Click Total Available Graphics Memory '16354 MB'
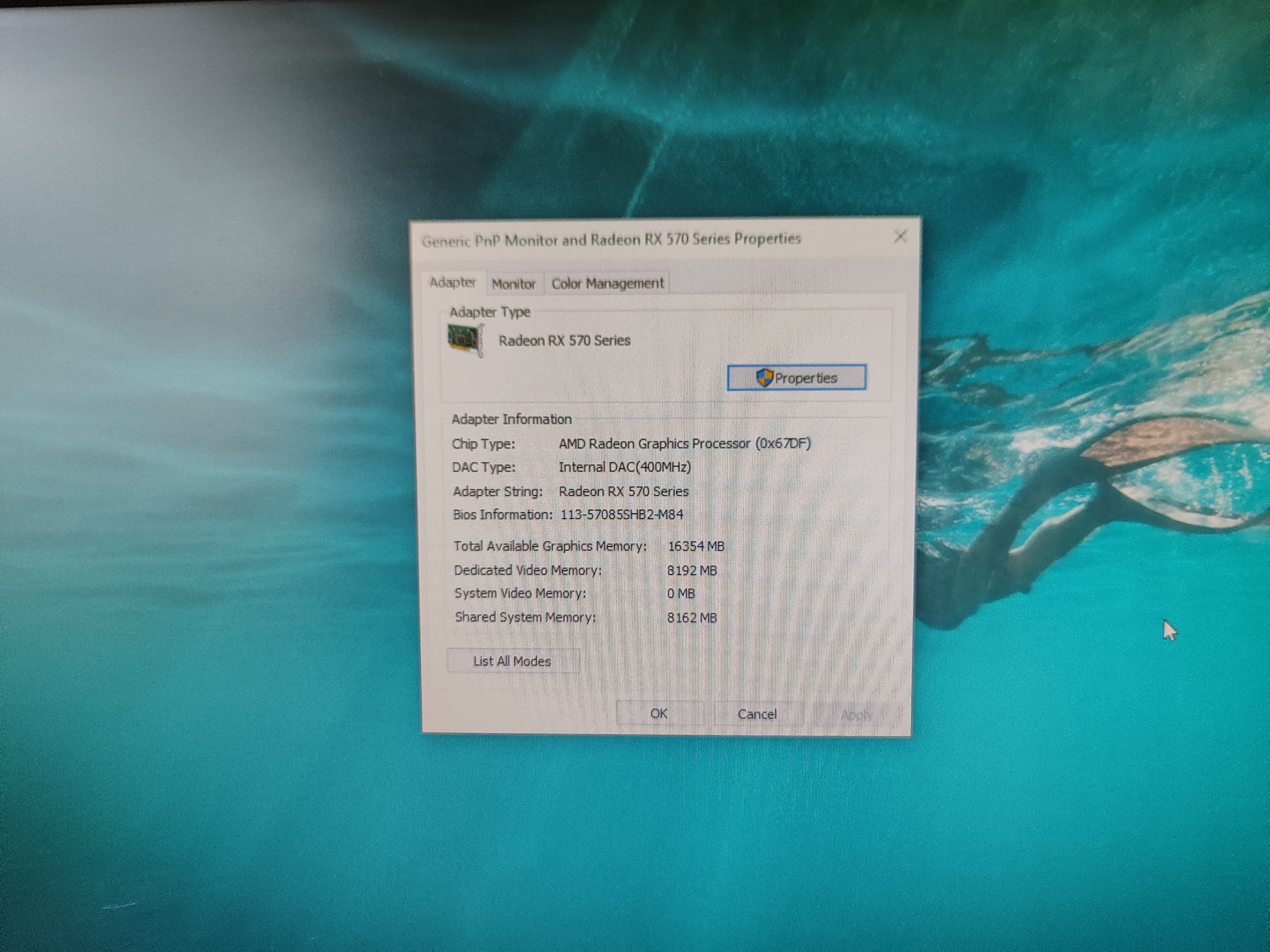This screenshot has width=1270, height=952. click(x=696, y=546)
